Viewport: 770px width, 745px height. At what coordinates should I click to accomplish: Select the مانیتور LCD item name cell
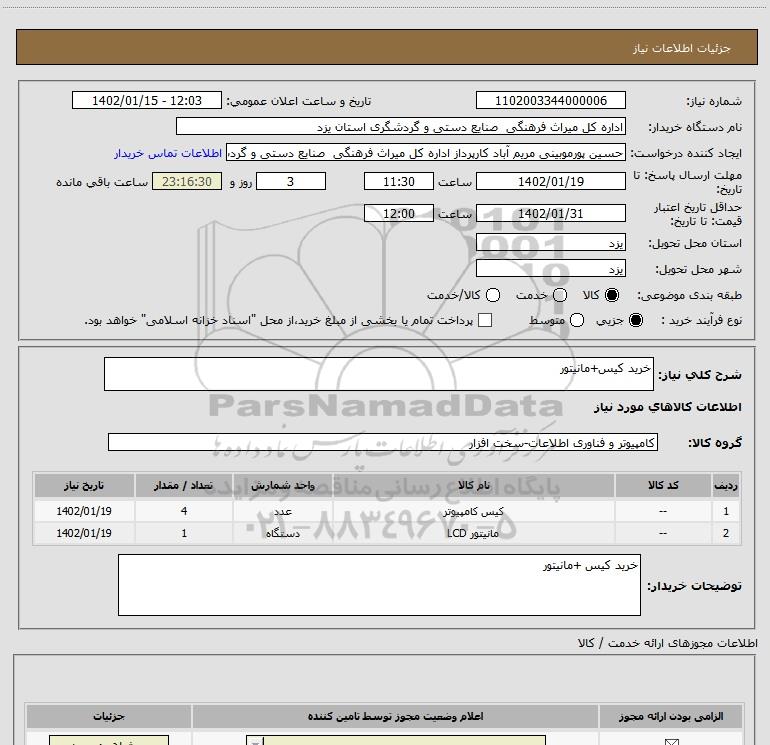tap(473, 533)
